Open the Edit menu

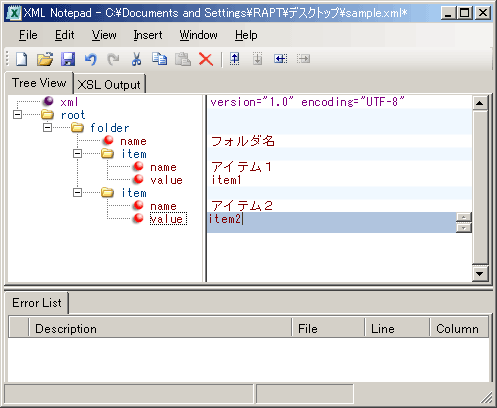(x=65, y=35)
